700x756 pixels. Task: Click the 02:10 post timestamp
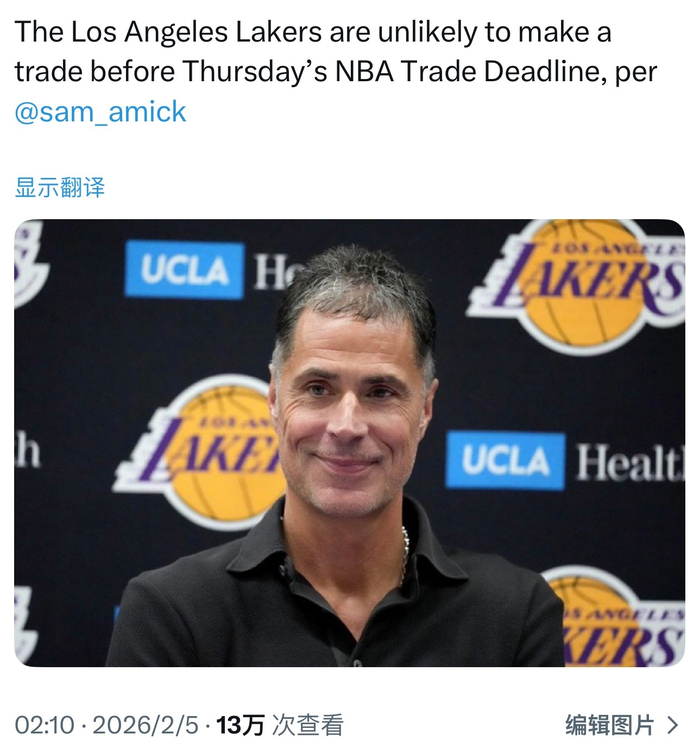44,725
